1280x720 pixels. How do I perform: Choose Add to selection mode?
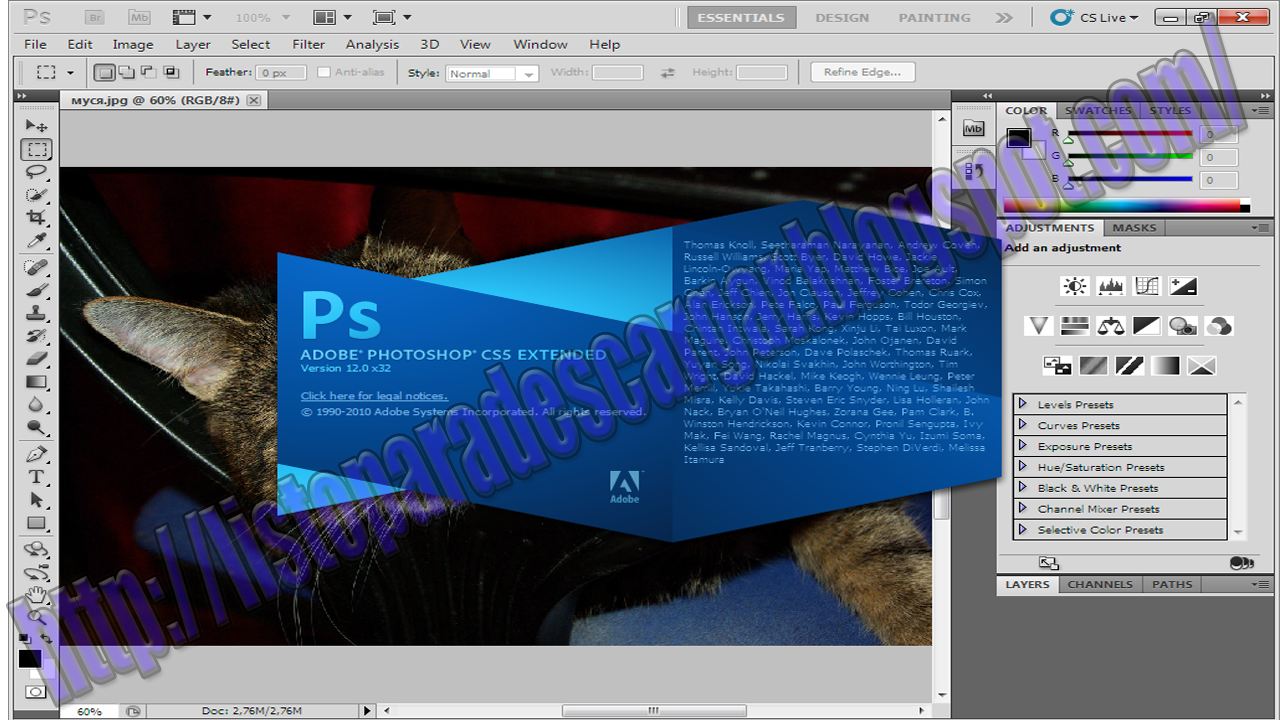pos(126,72)
